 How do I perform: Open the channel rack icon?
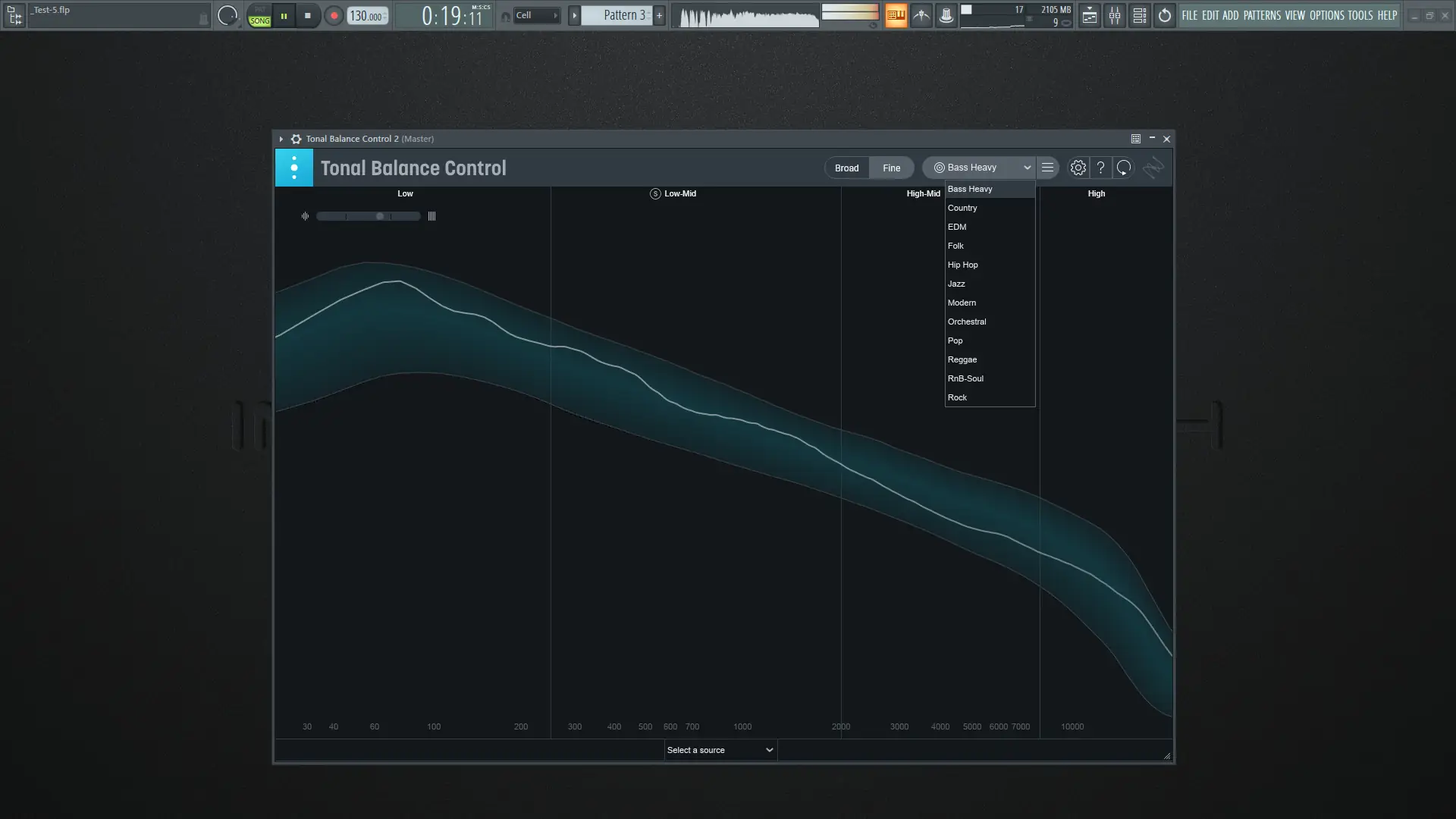1139,15
